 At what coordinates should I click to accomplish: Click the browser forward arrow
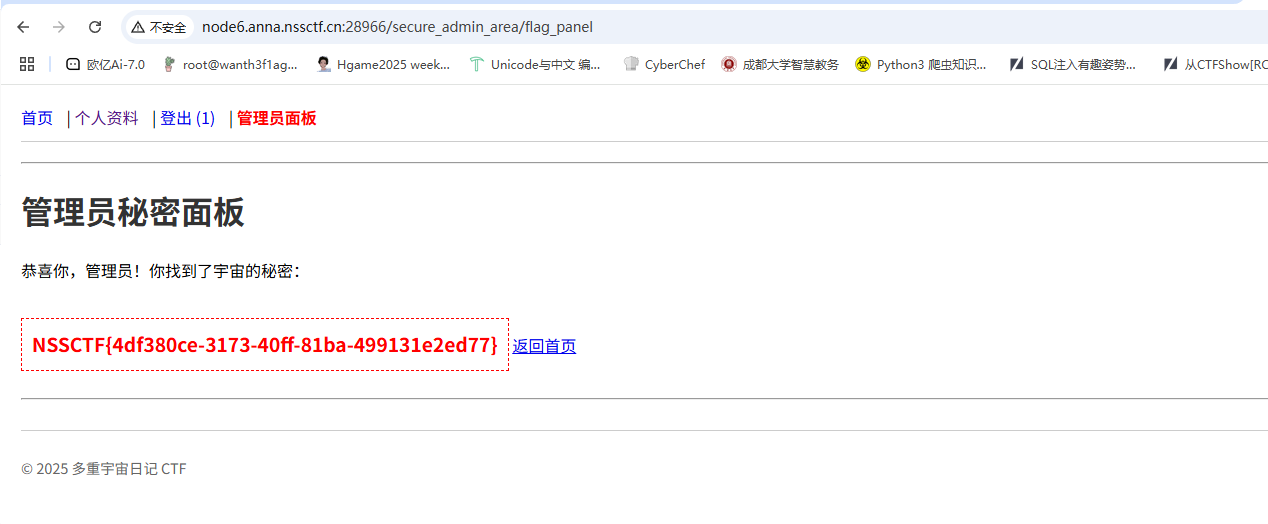pos(59,27)
